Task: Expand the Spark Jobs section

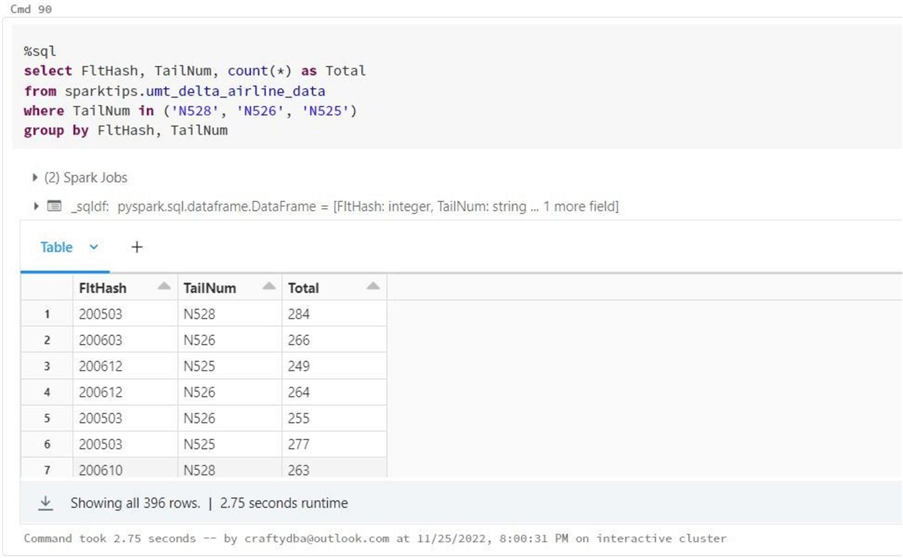Action: point(36,178)
